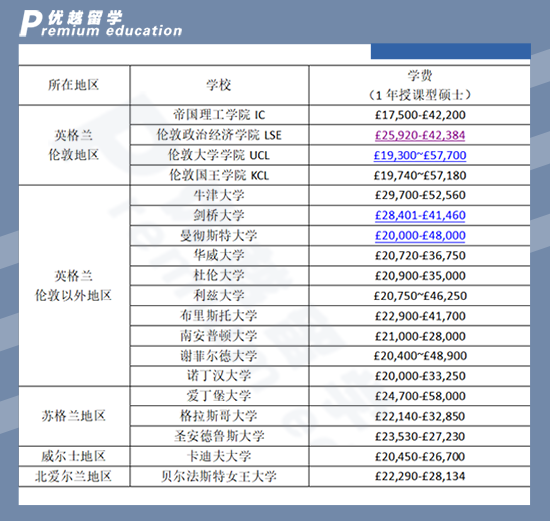Select the 英格兰 伦敦地区 region cell

74,145
